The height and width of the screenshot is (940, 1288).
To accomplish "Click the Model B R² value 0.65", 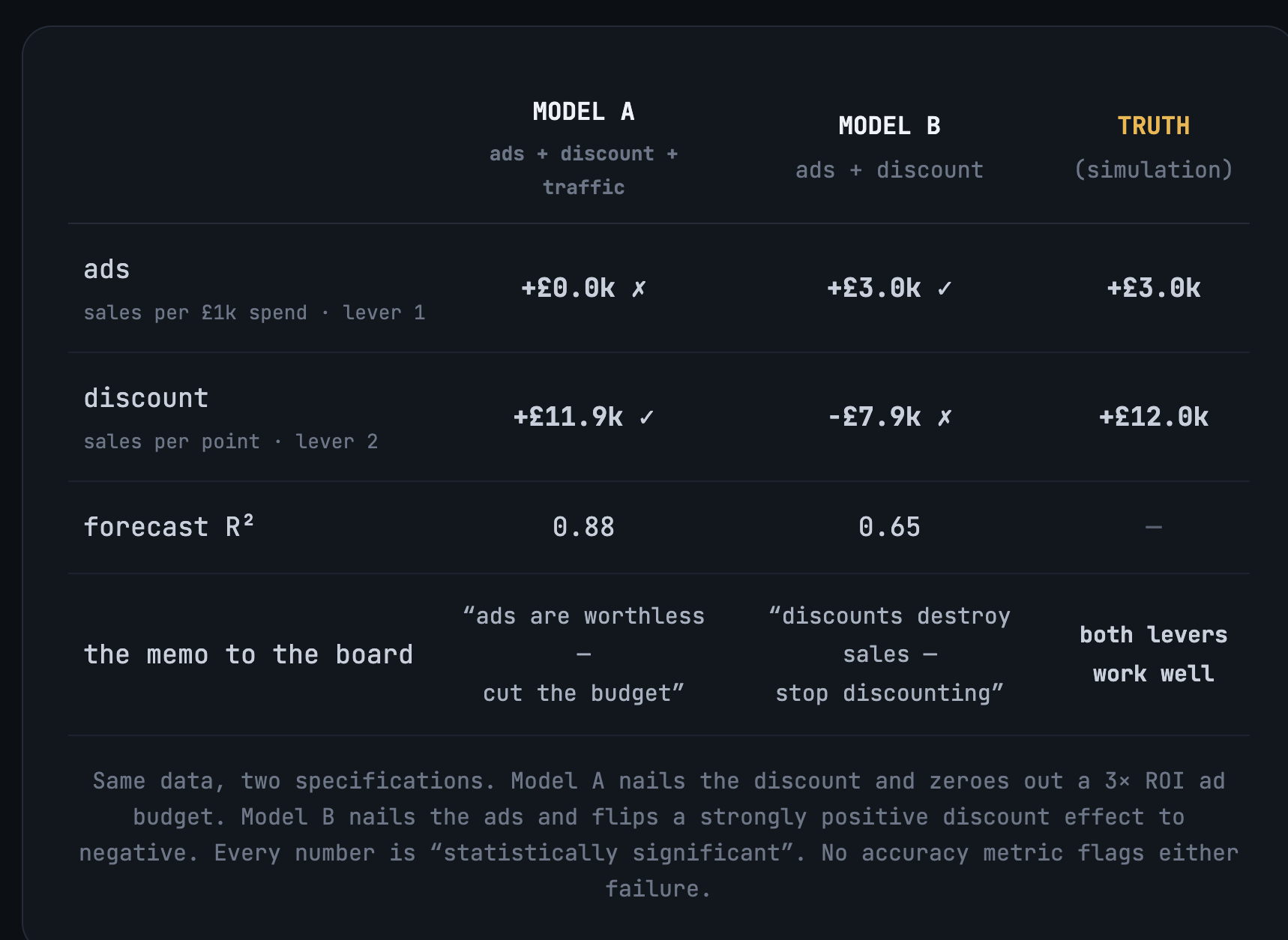I will pos(889,527).
